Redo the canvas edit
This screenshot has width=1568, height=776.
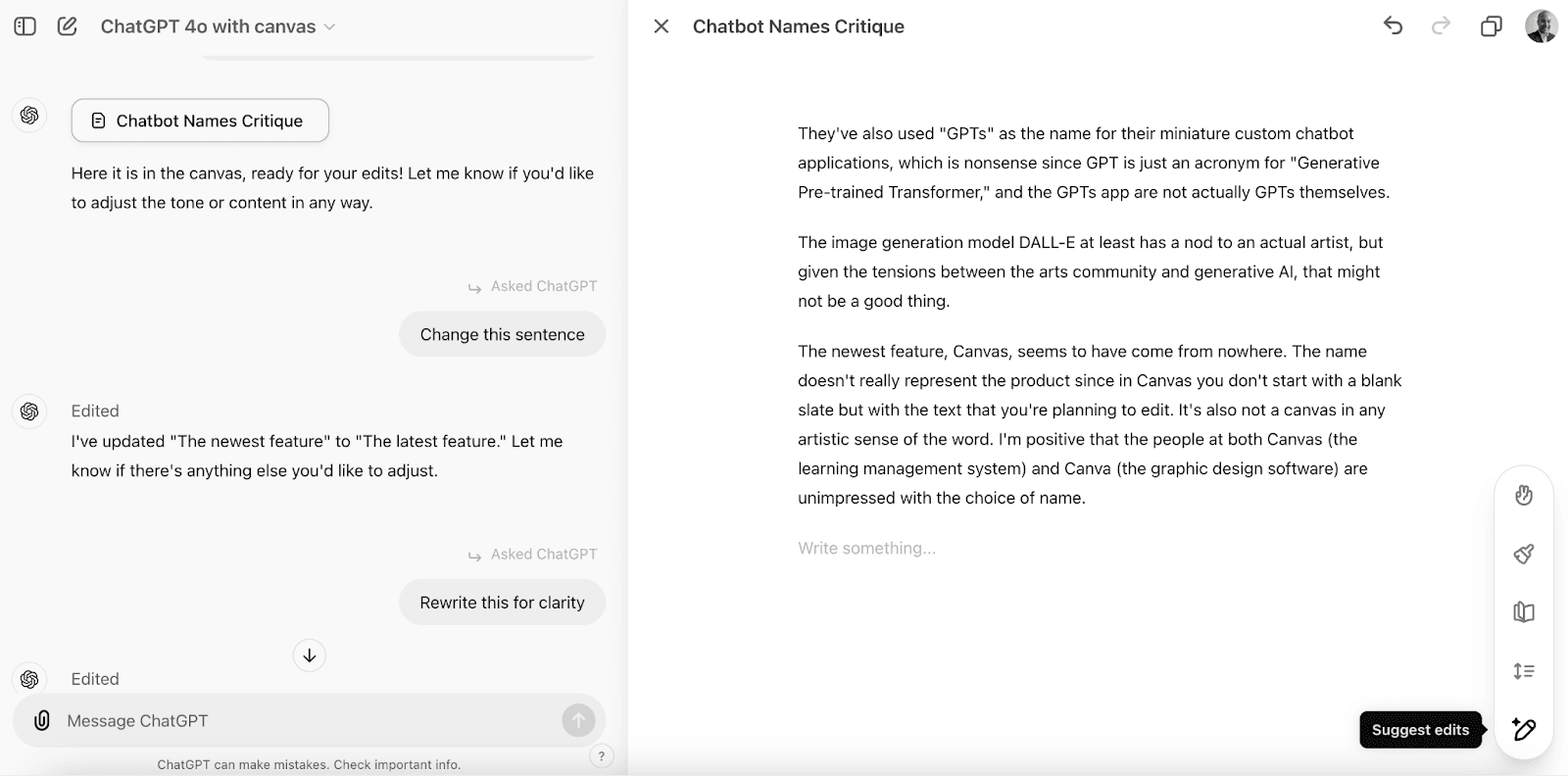pyautogui.click(x=1441, y=26)
